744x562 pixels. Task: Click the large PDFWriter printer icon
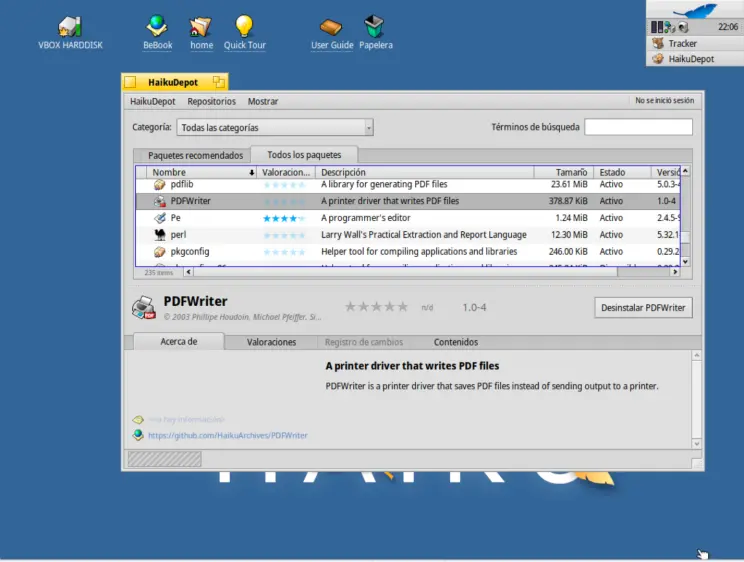pyautogui.click(x=144, y=307)
